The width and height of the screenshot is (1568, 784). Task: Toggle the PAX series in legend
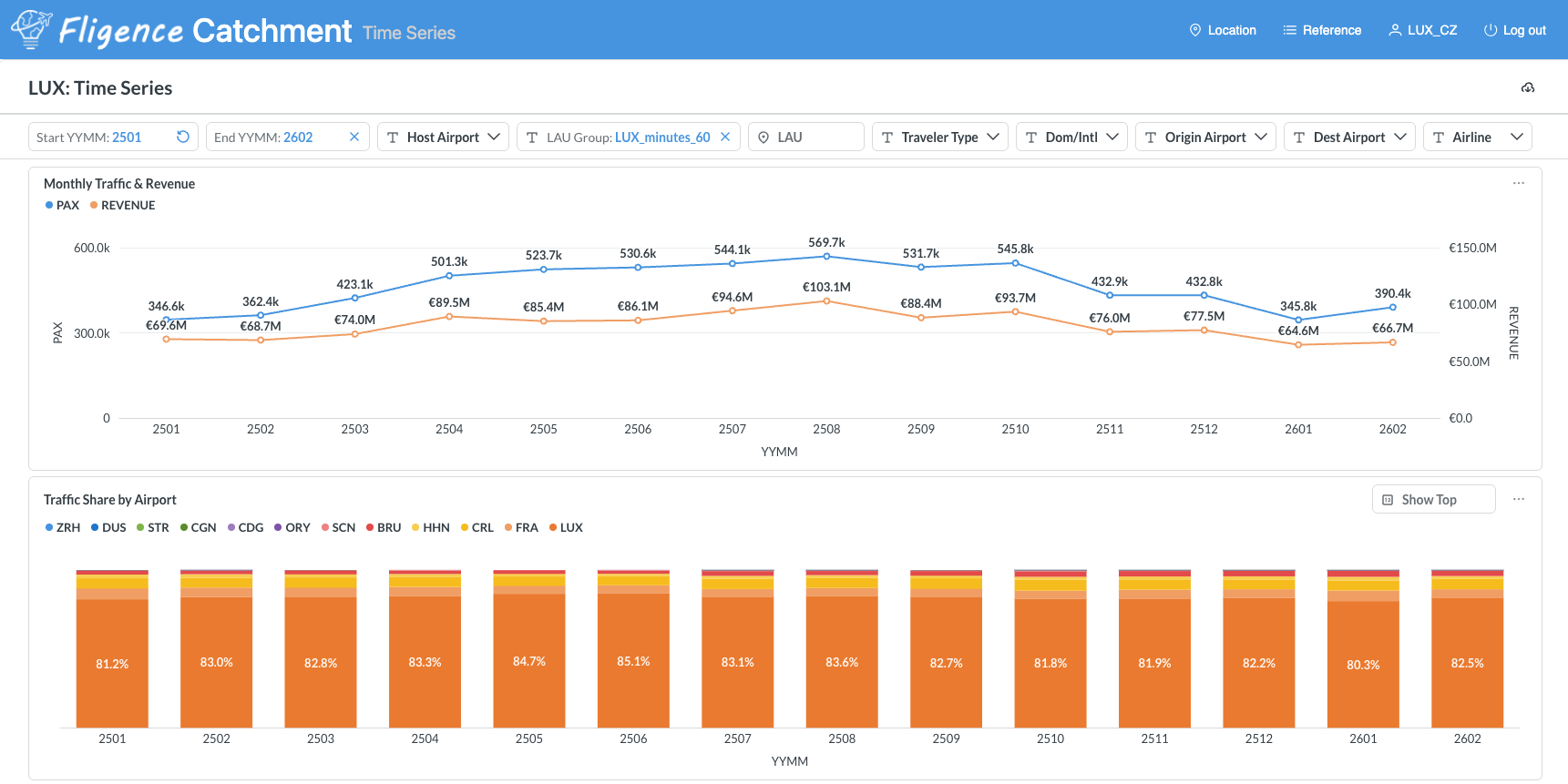click(62, 205)
